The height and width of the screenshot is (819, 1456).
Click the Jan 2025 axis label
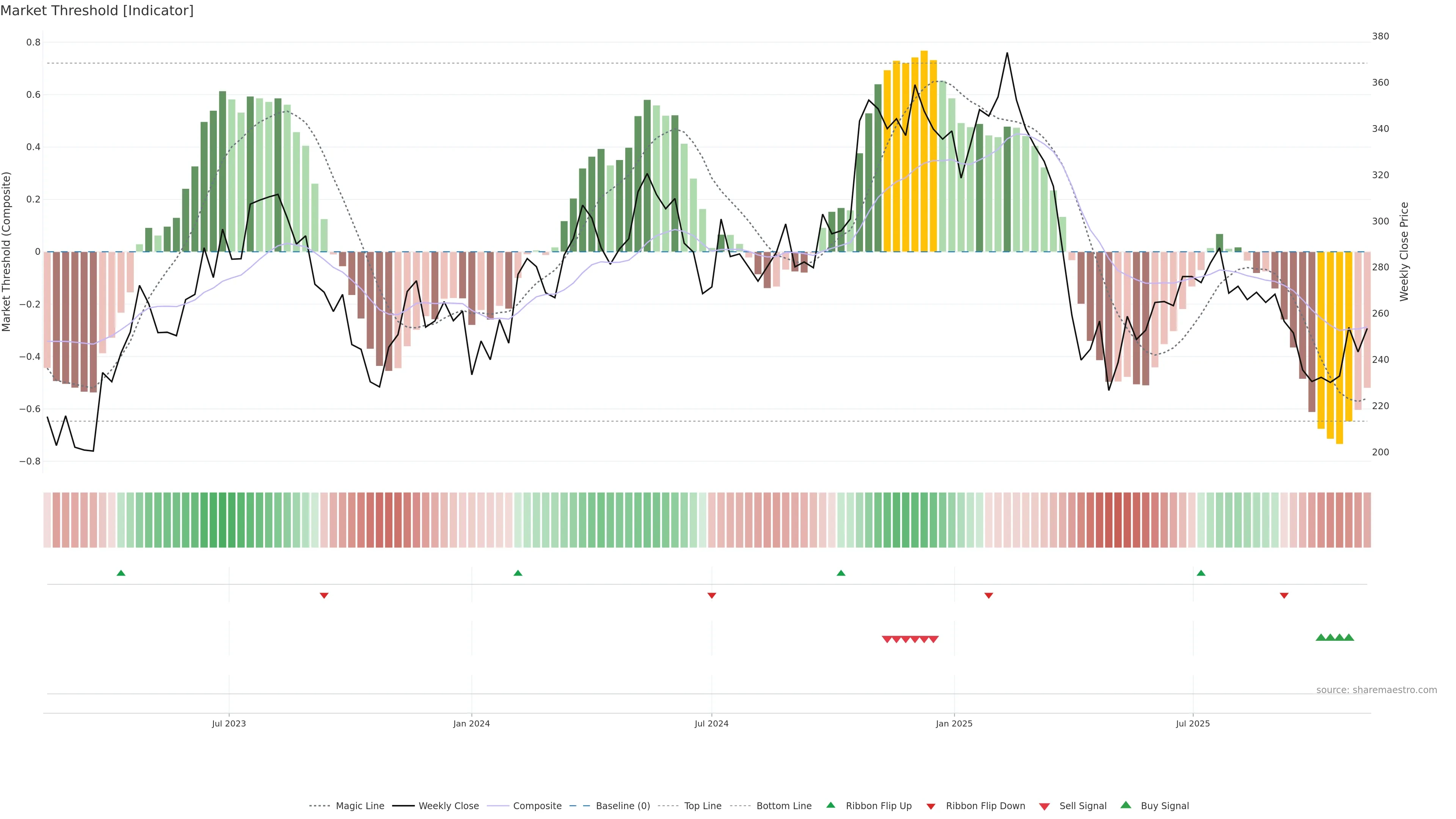point(954,723)
